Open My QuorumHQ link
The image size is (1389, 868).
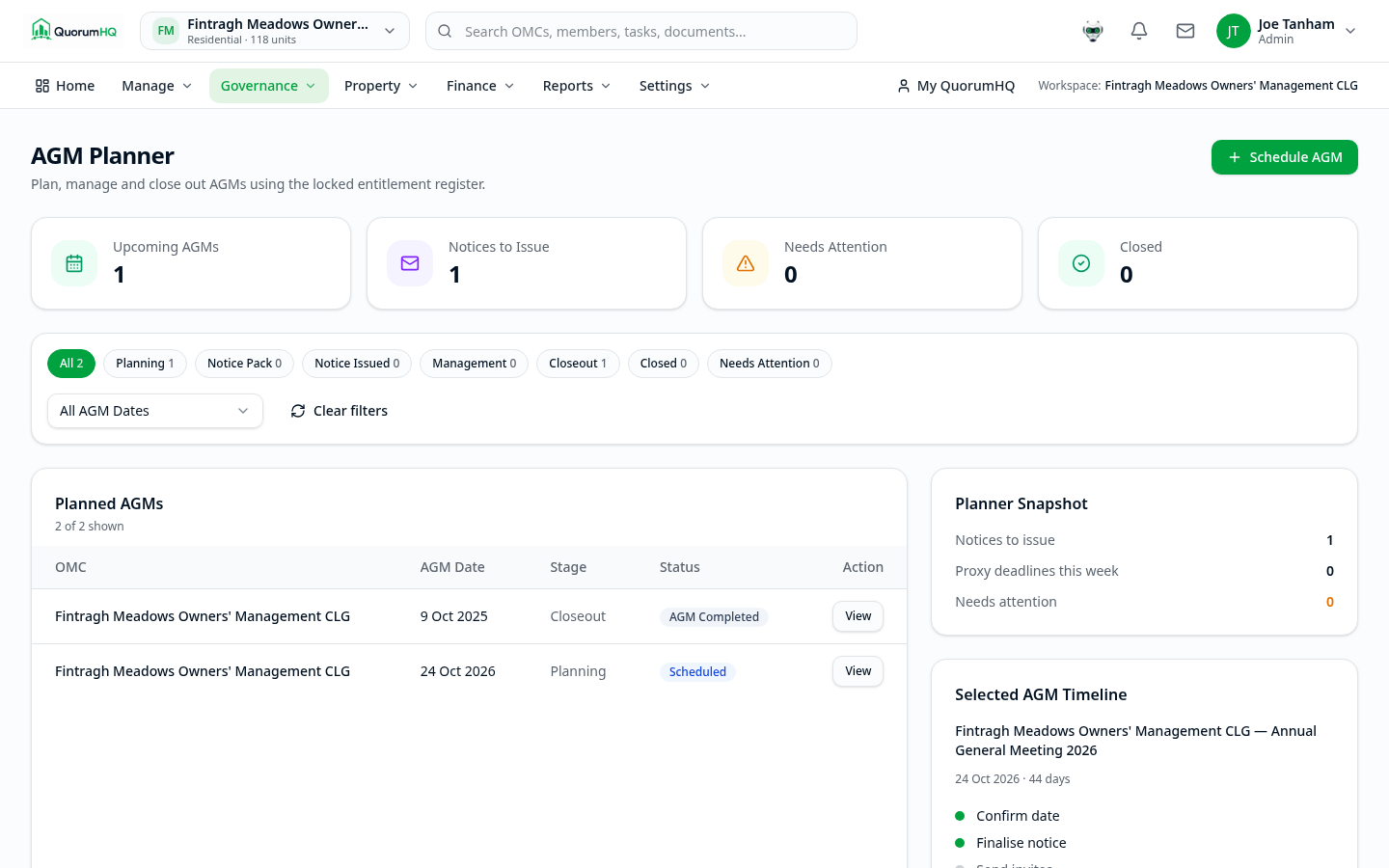tap(956, 86)
